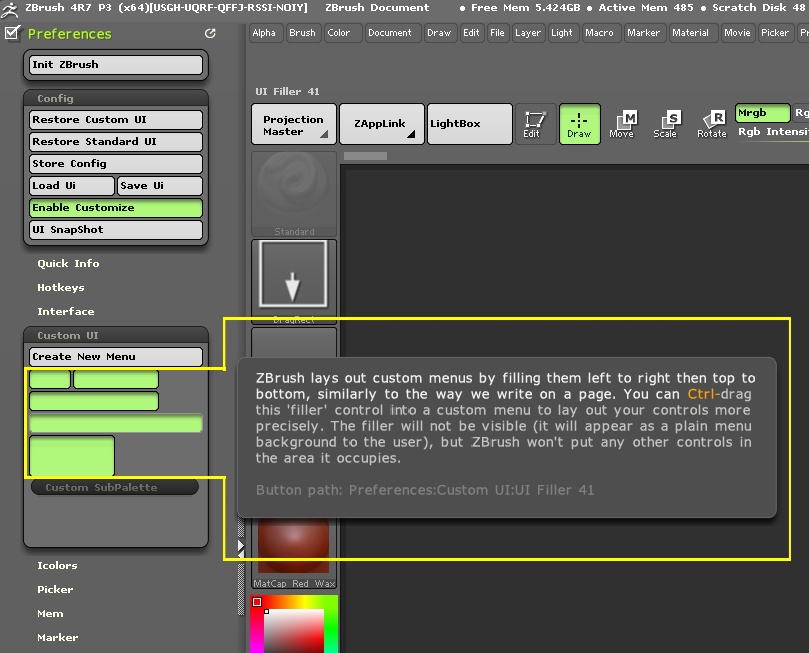Click the Init ZBrush button
Image resolution: width=809 pixels, height=653 pixels.
point(116,65)
